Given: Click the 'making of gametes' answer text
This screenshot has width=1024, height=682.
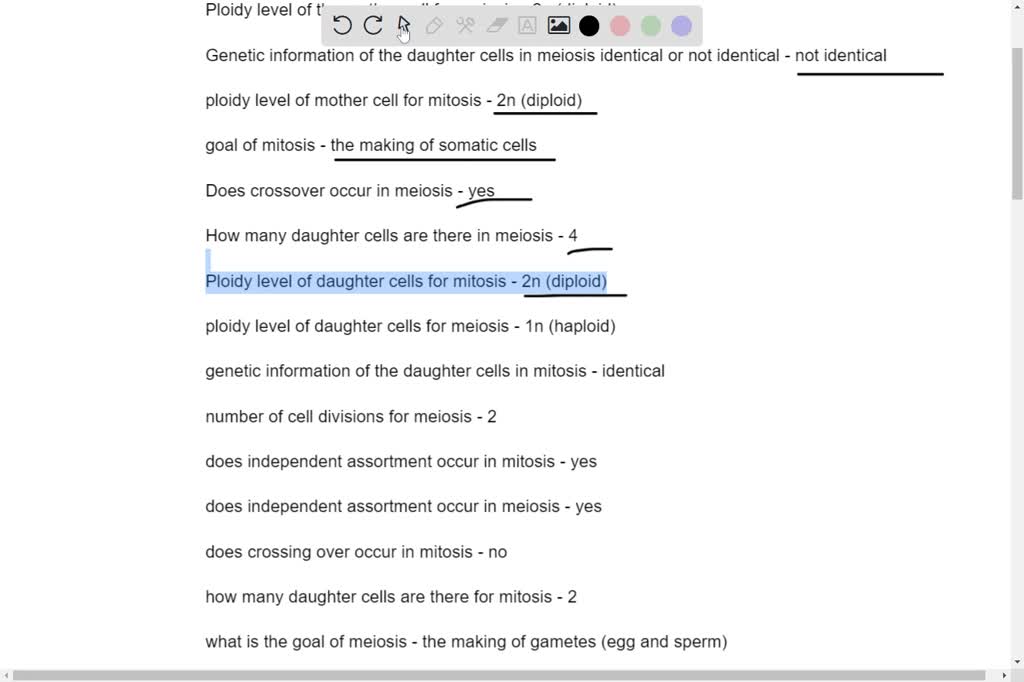Looking at the screenshot, I should click(x=576, y=641).
